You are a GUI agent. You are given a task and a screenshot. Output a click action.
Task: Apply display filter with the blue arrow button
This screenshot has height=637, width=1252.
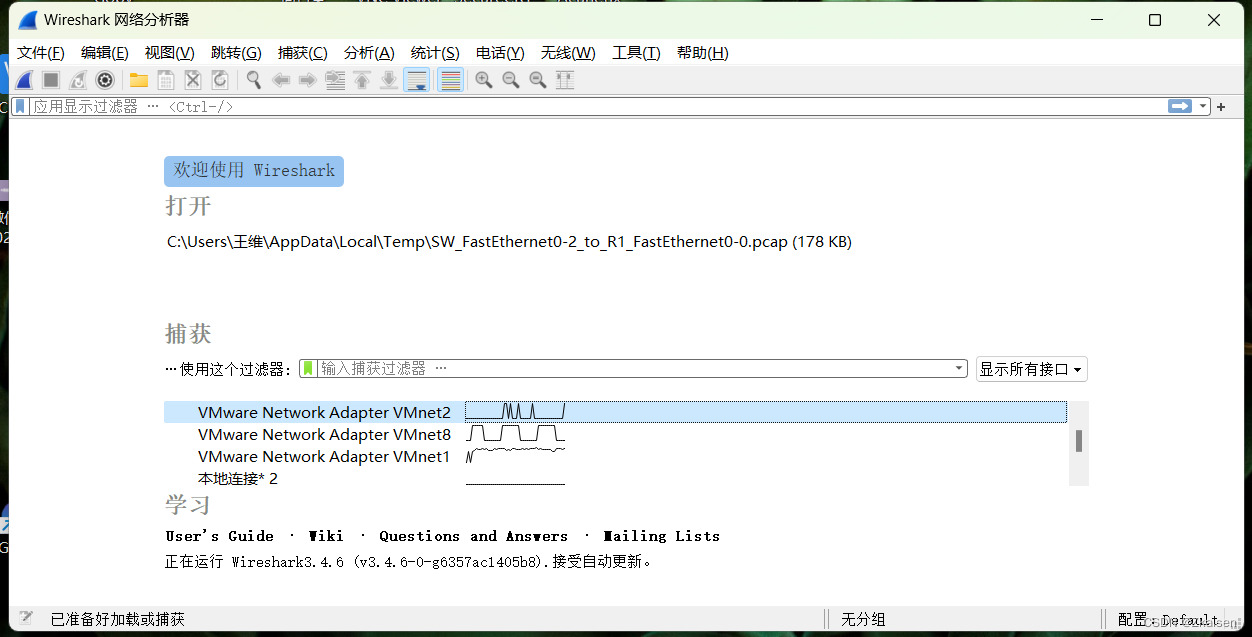(1180, 106)
